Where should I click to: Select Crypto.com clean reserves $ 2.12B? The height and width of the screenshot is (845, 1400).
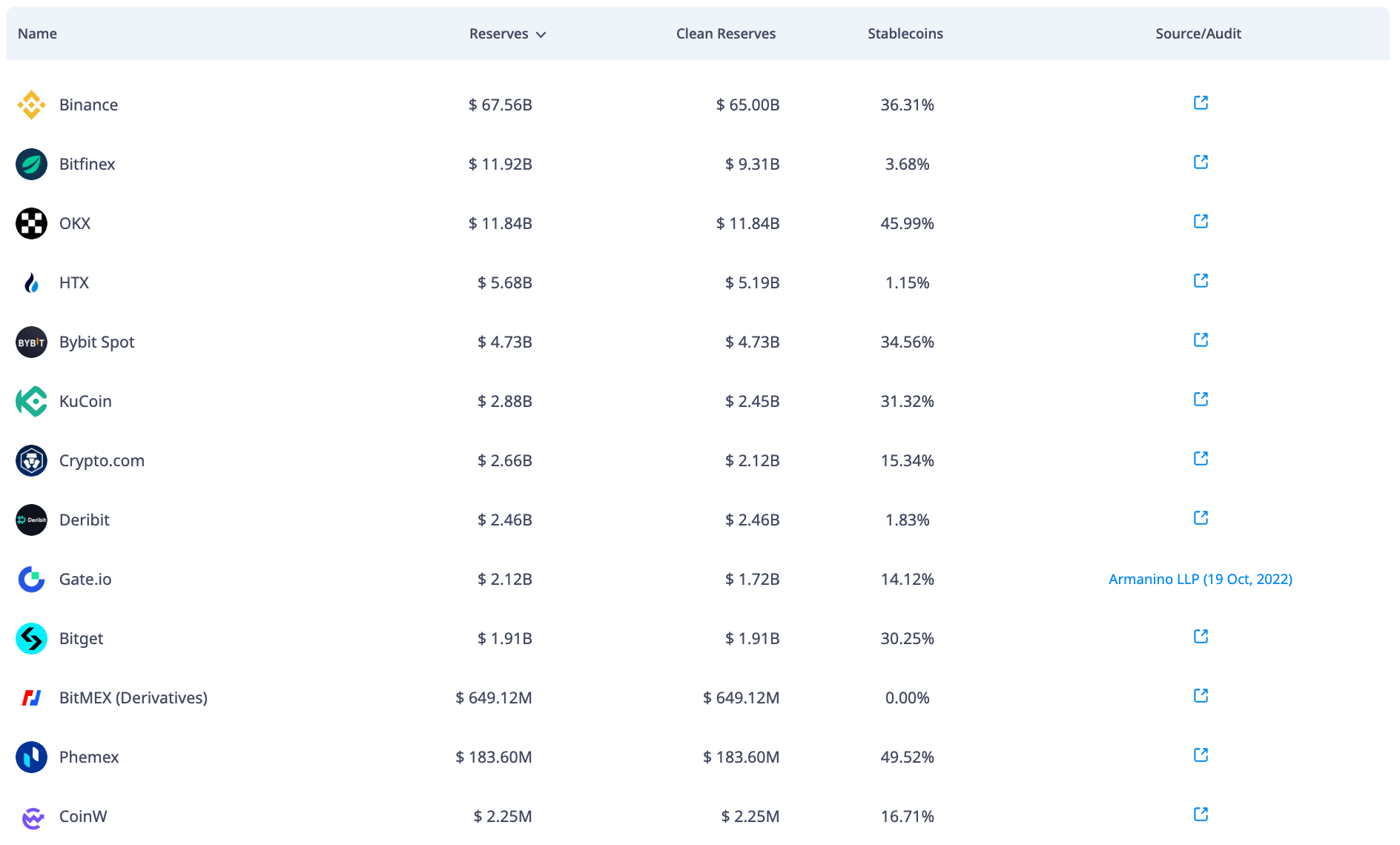click(752, 460)
